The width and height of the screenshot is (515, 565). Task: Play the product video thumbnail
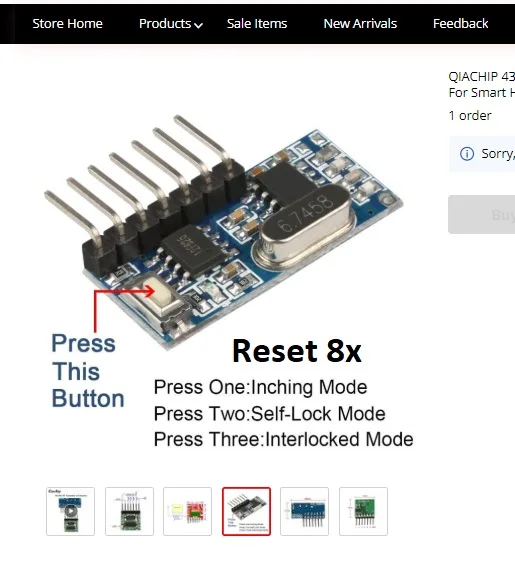click(x=71, y=511)
